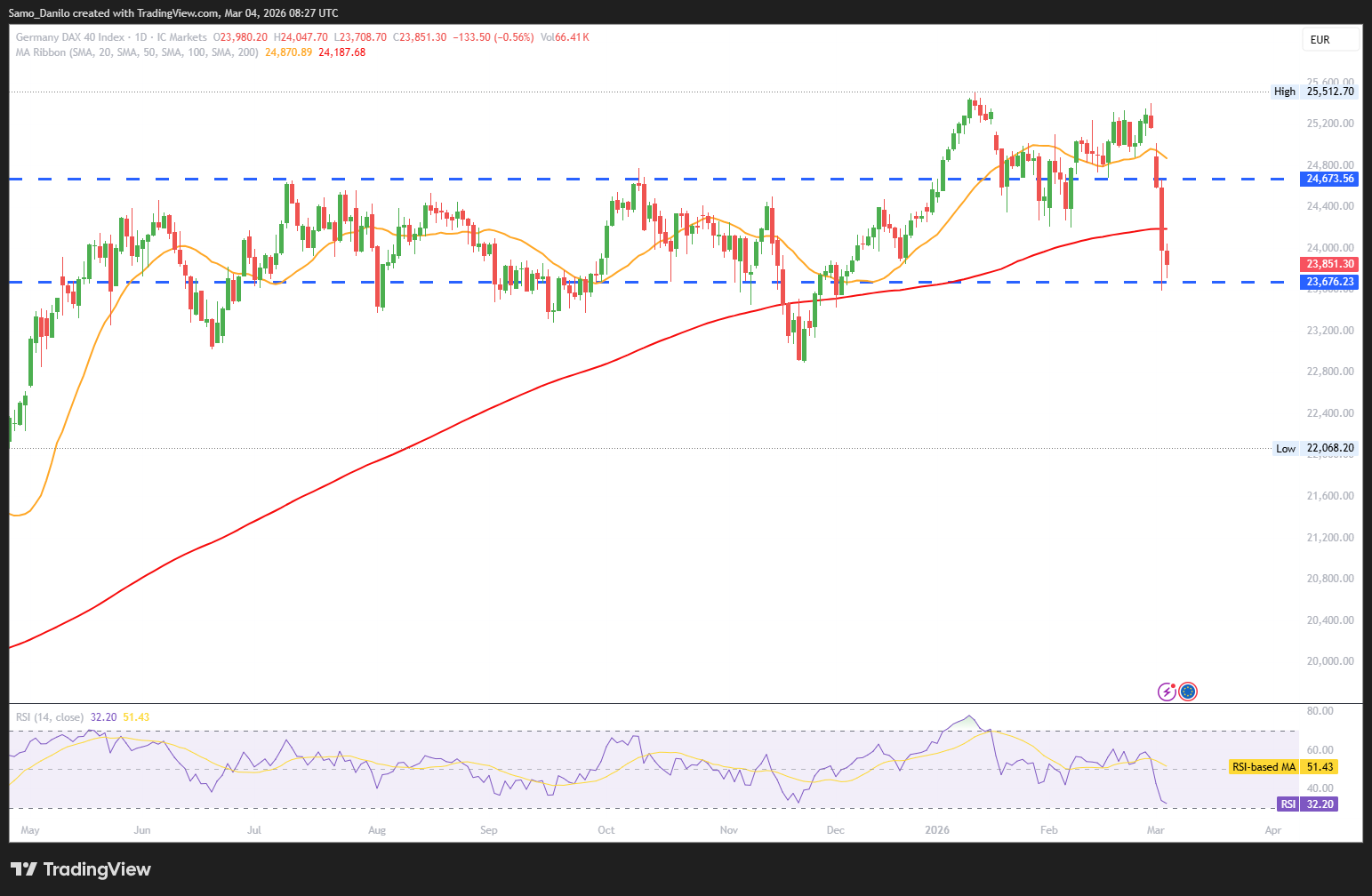The image size is (1372, 896).
Task: Click the orange 24,870.89 SMA value
Action: tap(288, 52)
